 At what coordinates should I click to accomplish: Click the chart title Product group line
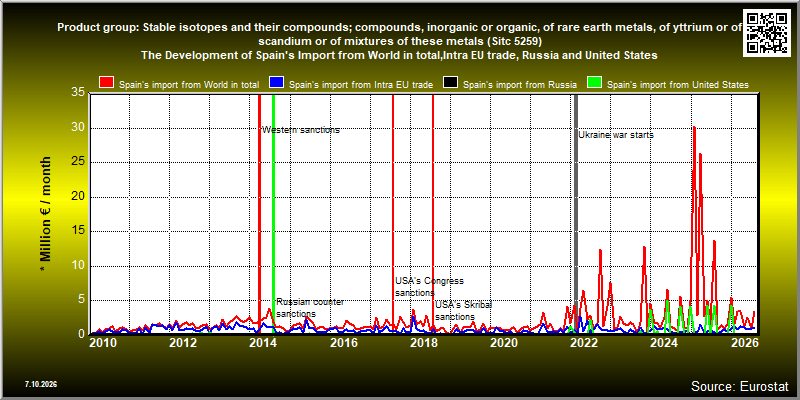(399, 34)
